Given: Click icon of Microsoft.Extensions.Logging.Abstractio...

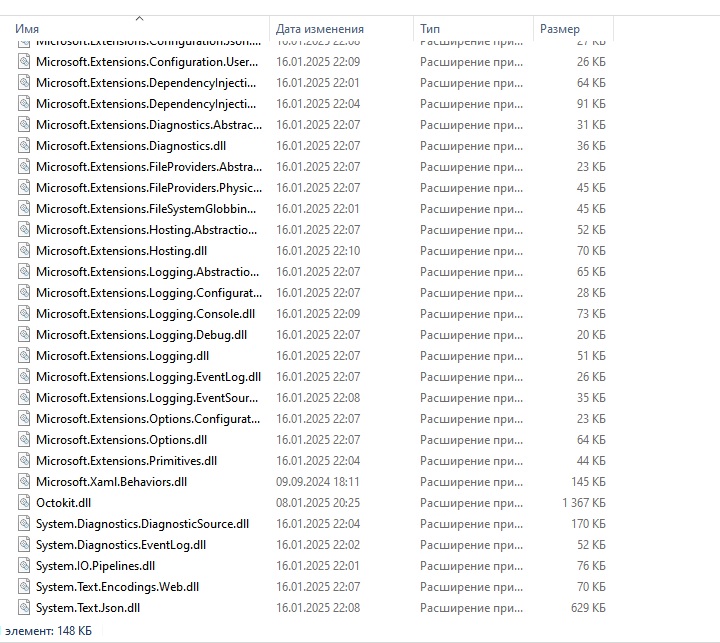Looking at the screenshot, I should [24, 271].
